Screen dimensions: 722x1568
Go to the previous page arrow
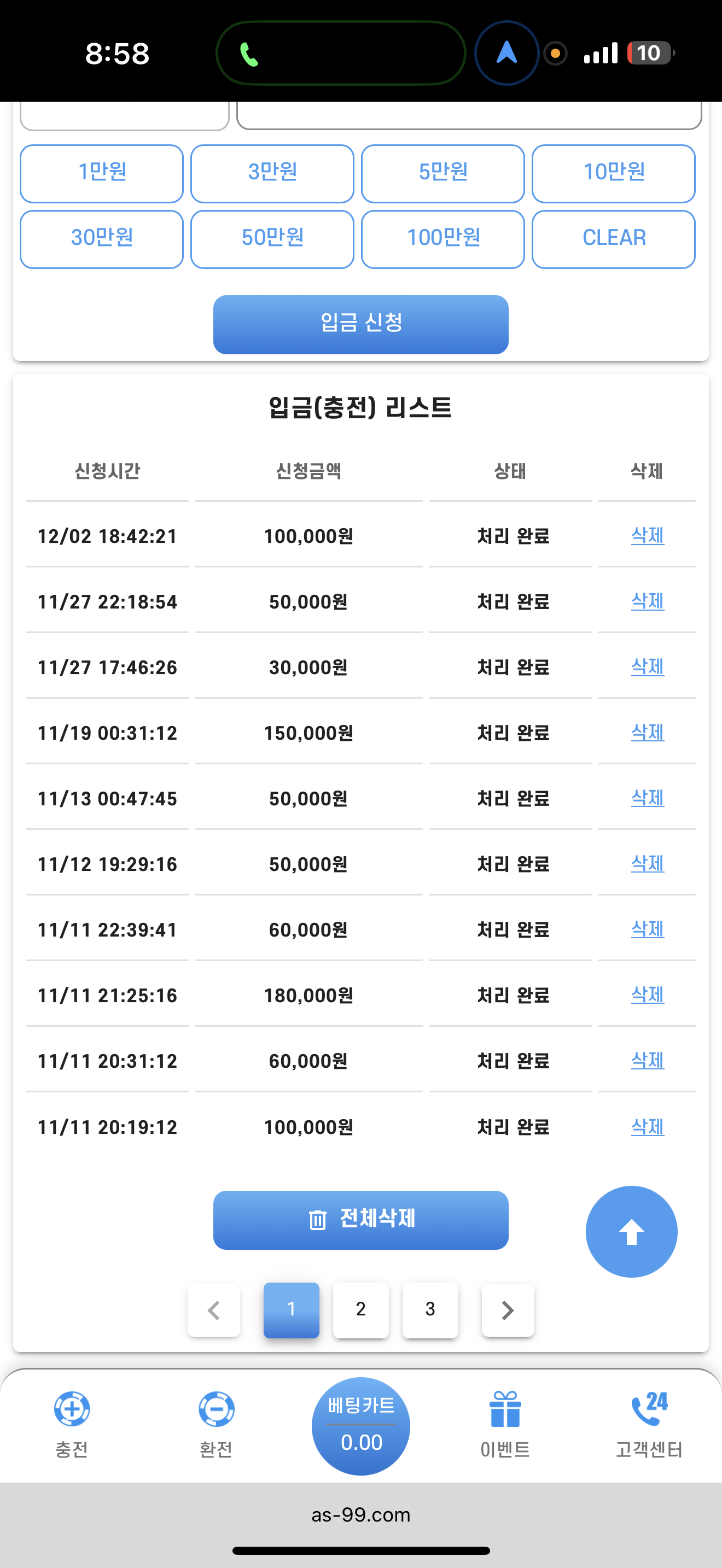(x=214, y=1310)
